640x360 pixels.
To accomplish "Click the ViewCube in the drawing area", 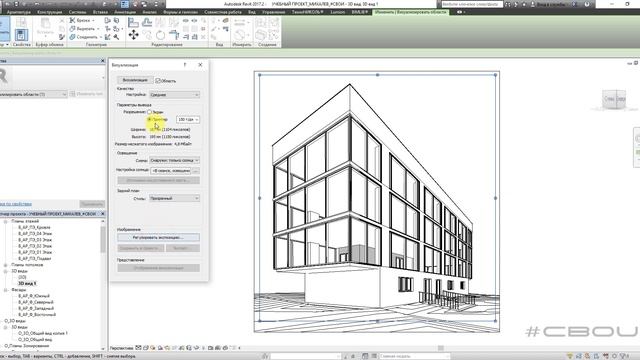I will [x=614, y=99].
